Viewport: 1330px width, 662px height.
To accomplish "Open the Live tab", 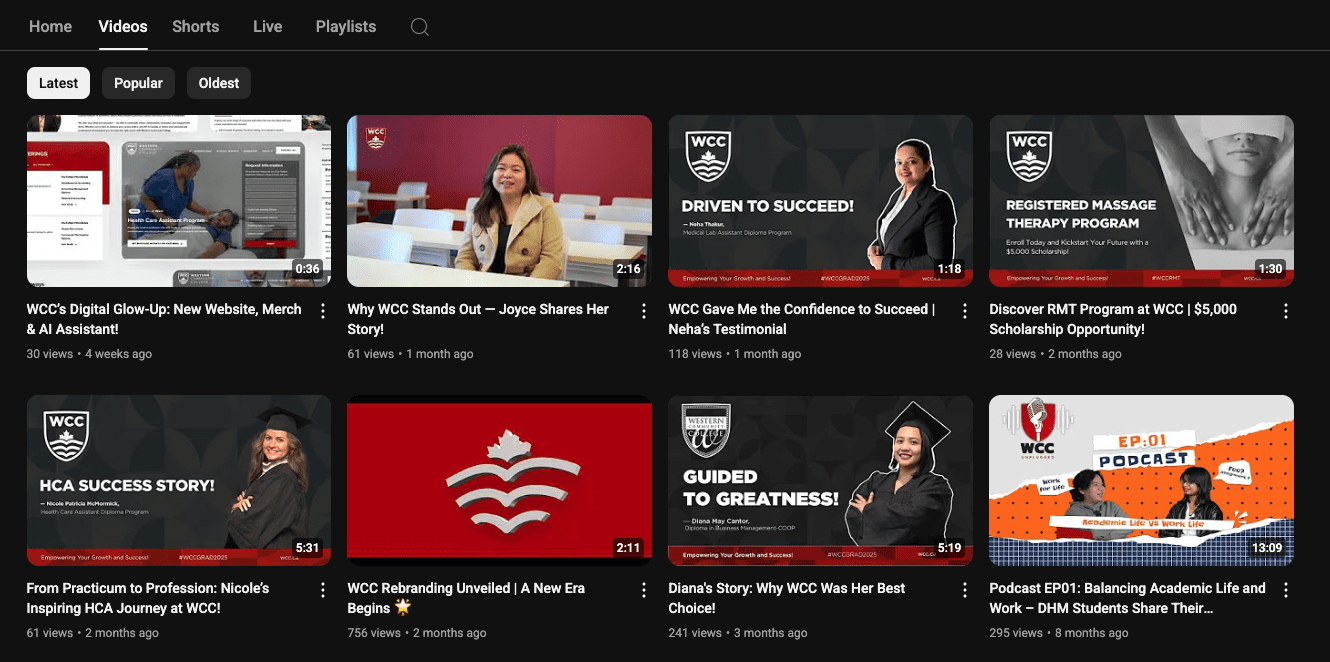I will click(x=267, y=27).
